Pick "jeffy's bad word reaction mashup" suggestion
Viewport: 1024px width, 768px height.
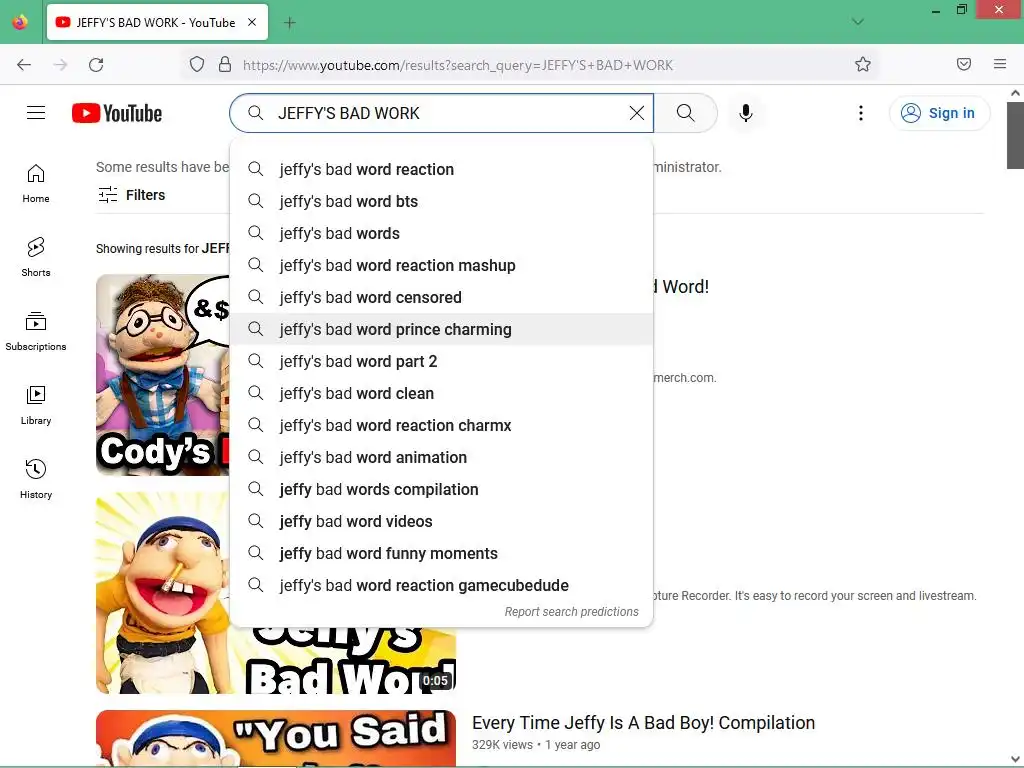pos(441,265)
